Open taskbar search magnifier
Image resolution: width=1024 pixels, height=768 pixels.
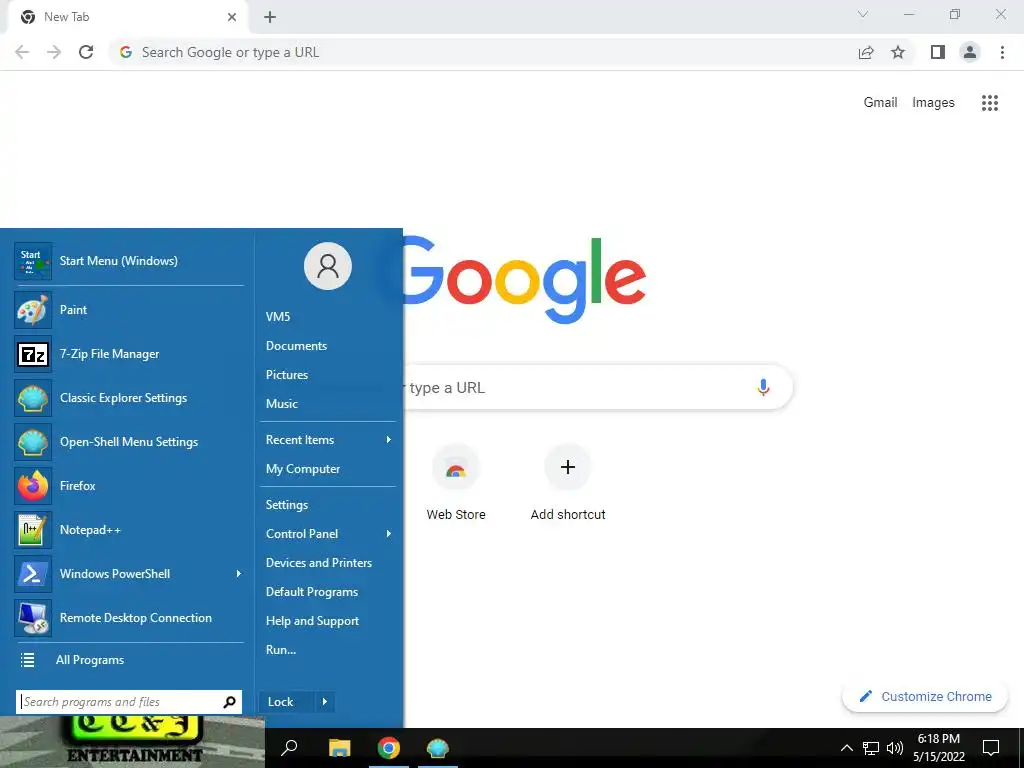[289, 748]
